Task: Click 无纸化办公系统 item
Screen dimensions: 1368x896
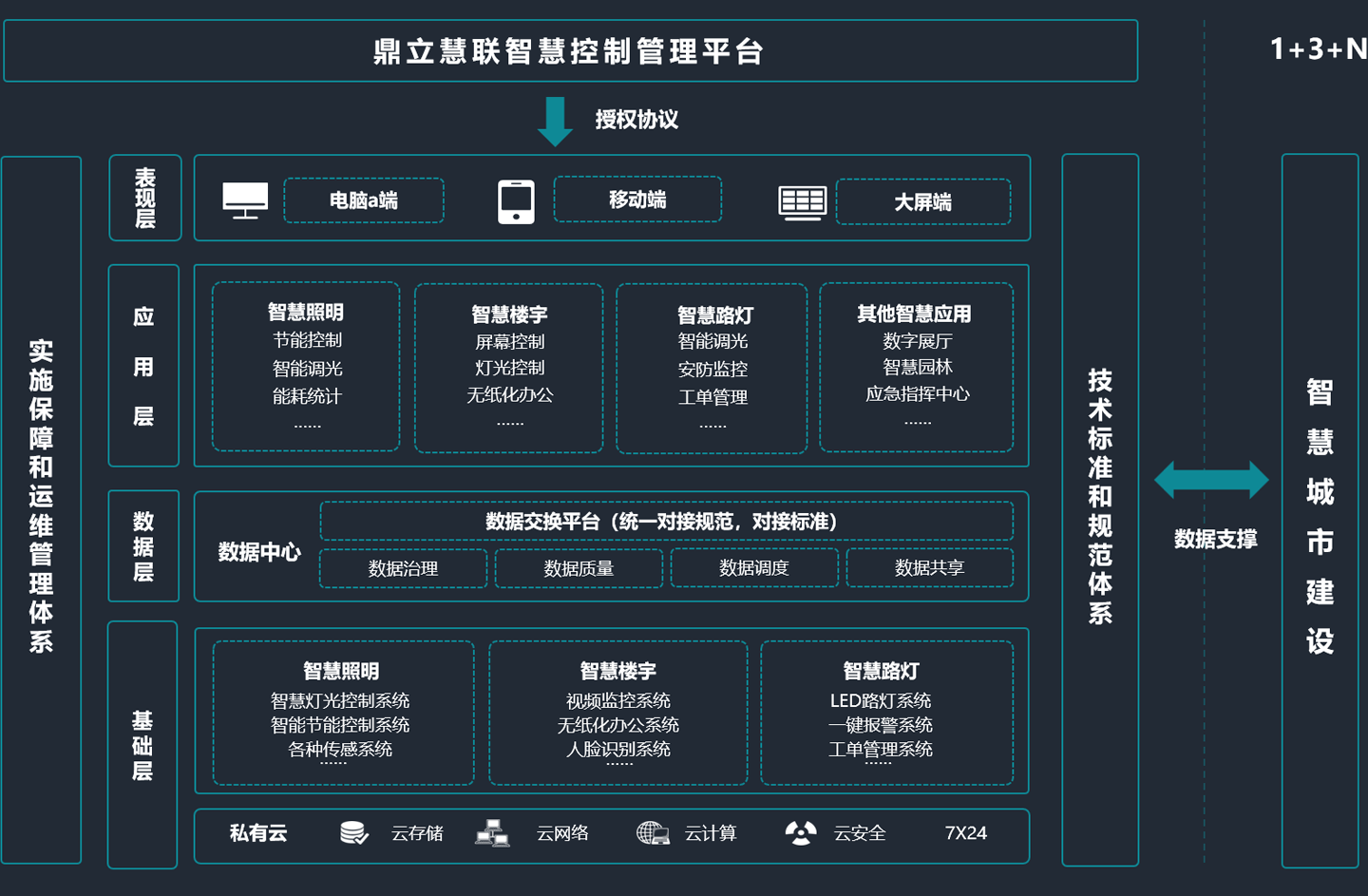Action: click(618, 725)
